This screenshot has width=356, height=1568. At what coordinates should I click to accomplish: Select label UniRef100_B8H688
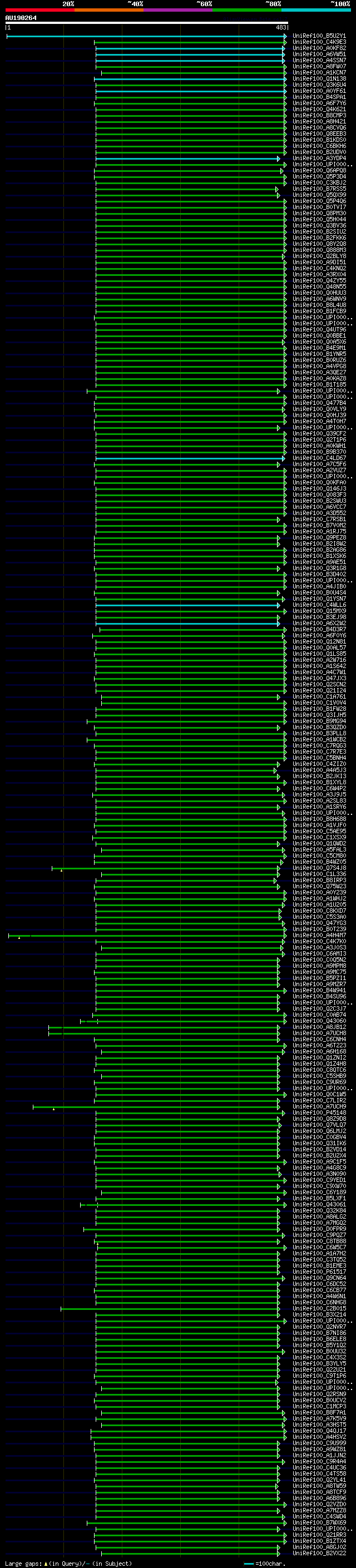pos(319,819)
